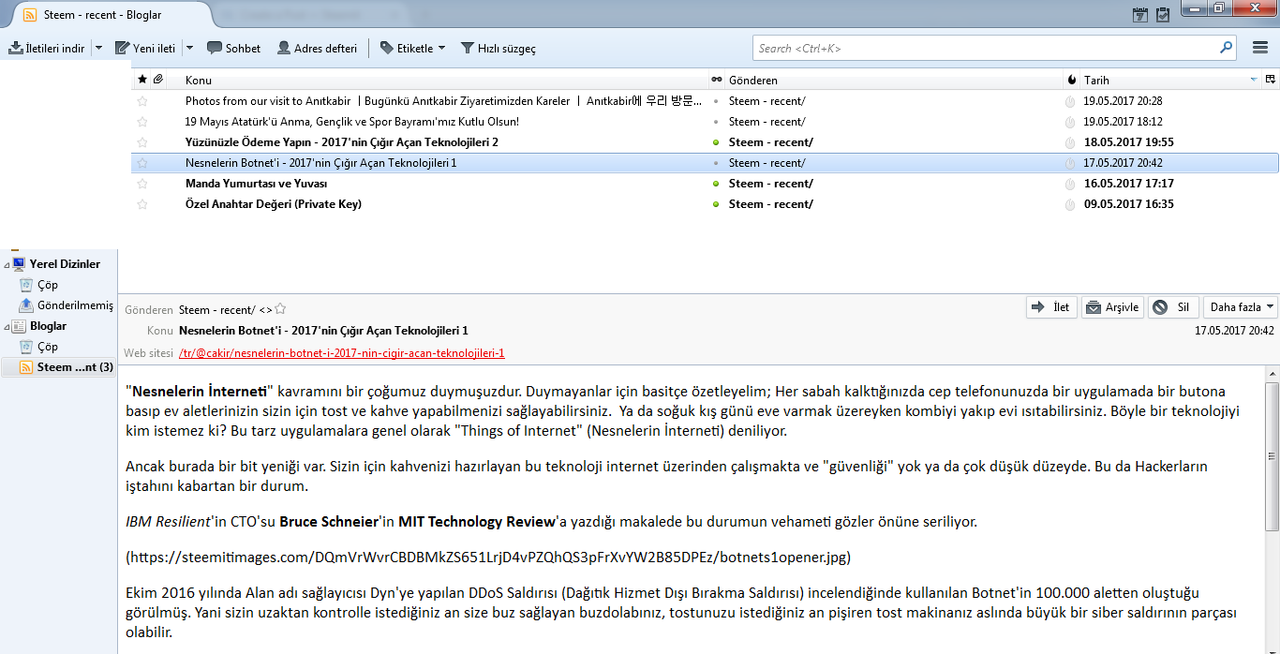
Task: Star the Özel Anahtar Değeri message
Action: coord(142,204)
